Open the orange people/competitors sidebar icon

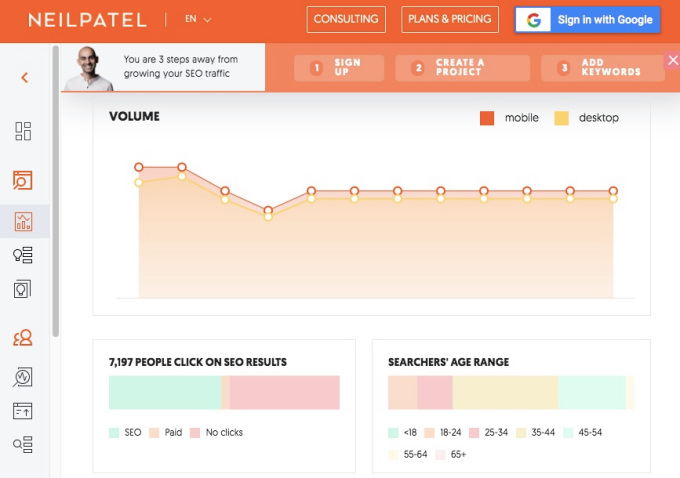coord(23,337)
